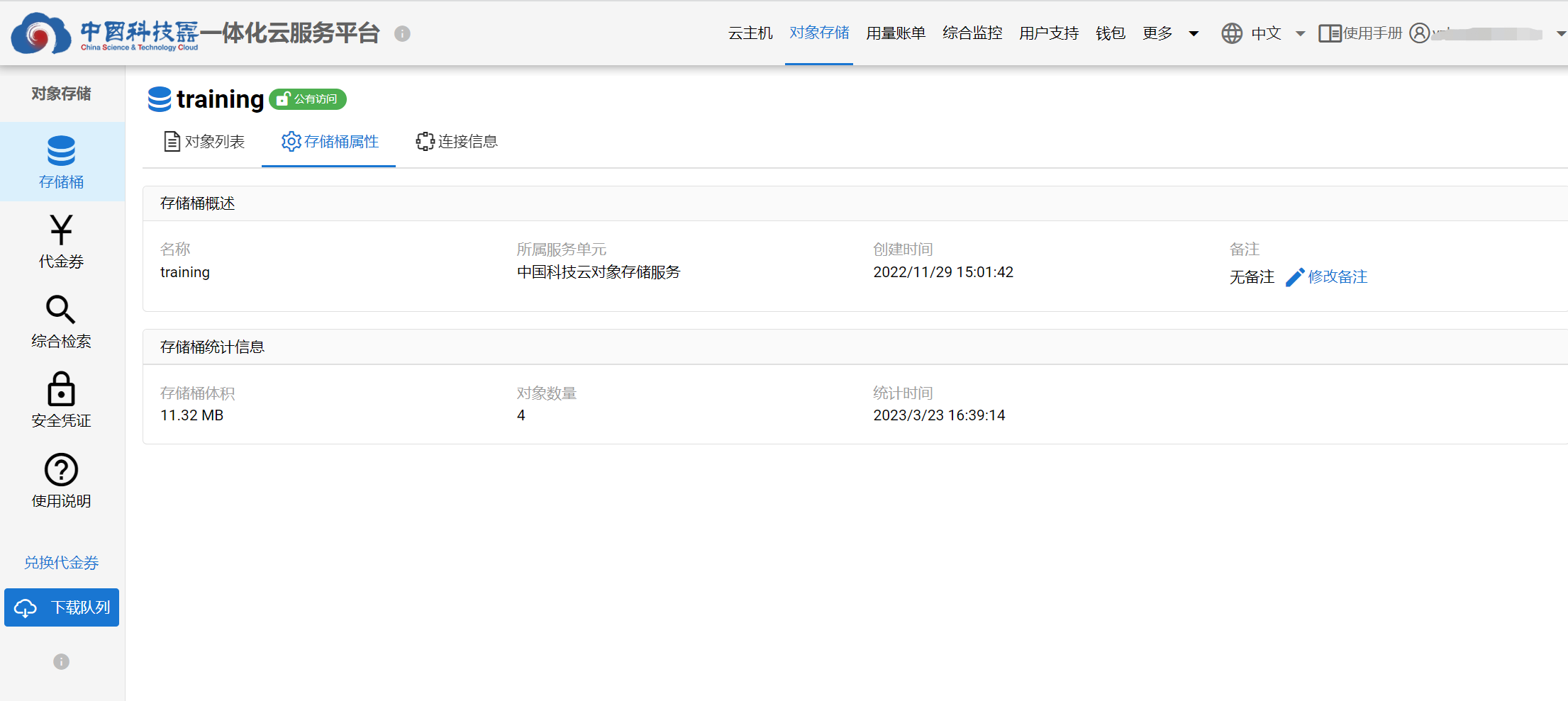Click the training bucket database icon

[x=160, y=99]
